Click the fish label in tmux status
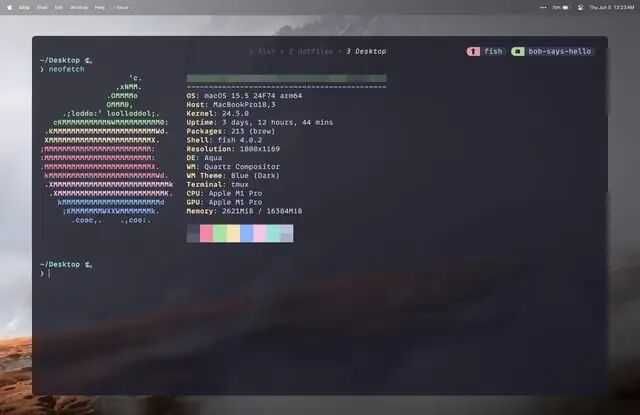 tap(493, 51)
